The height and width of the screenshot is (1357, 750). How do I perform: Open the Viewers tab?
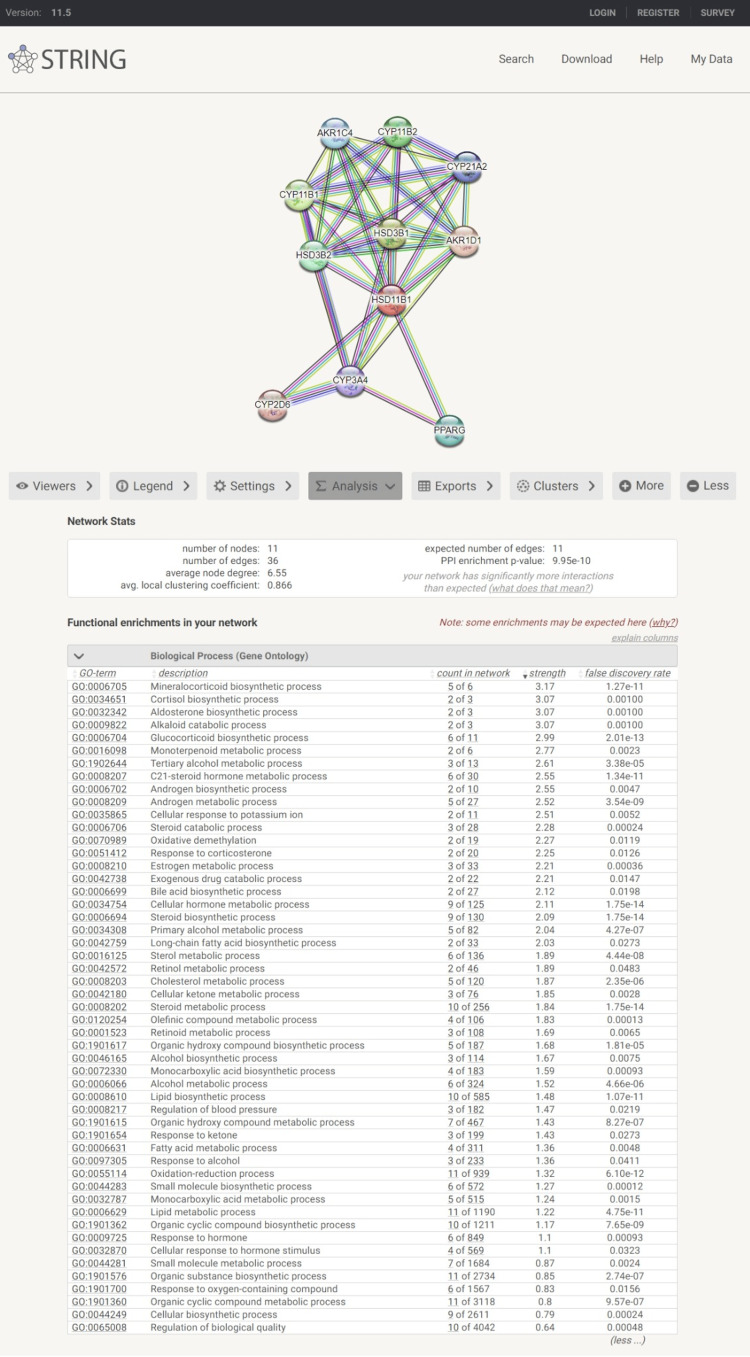click(55, 486)
